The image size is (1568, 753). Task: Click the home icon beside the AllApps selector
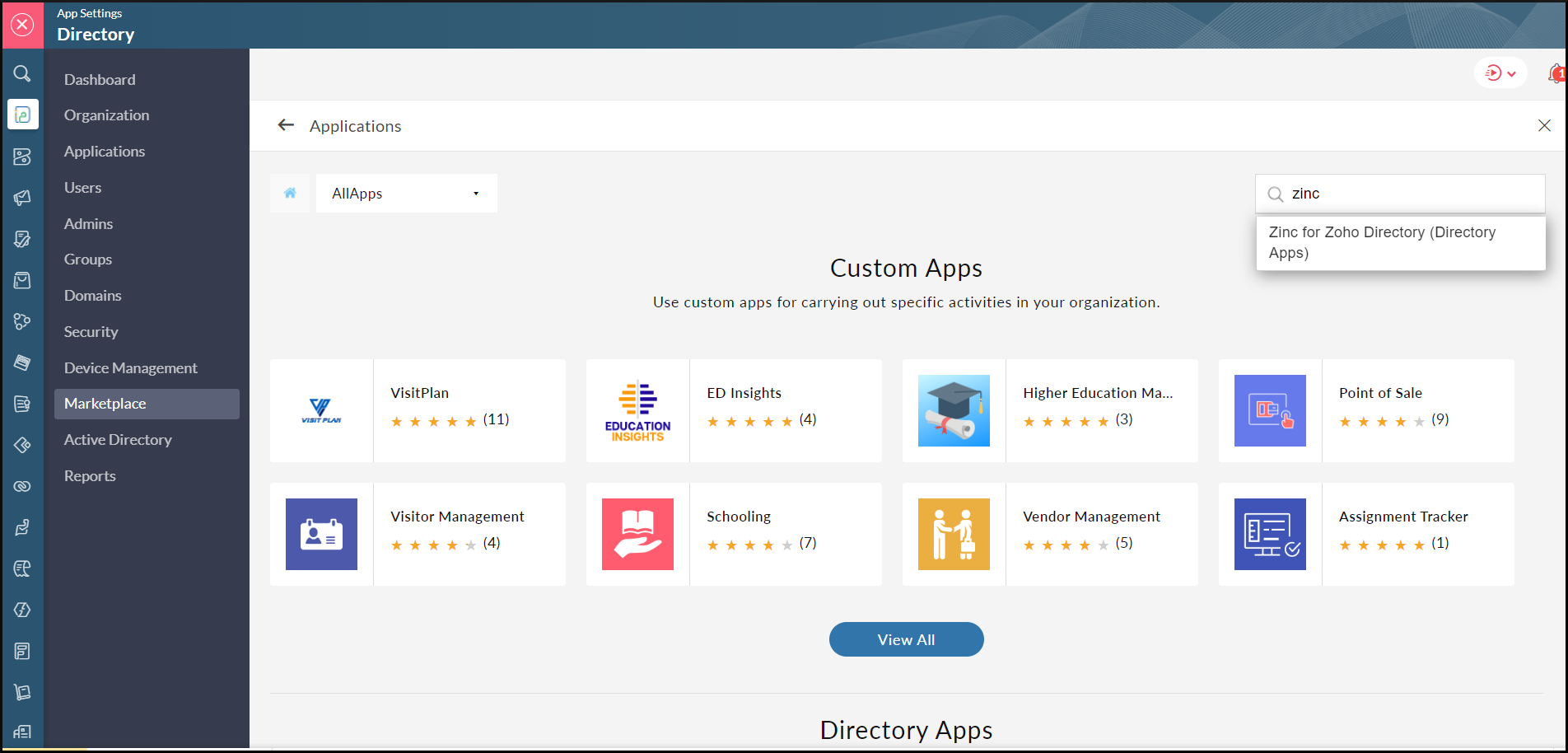[x=290, y=193]
